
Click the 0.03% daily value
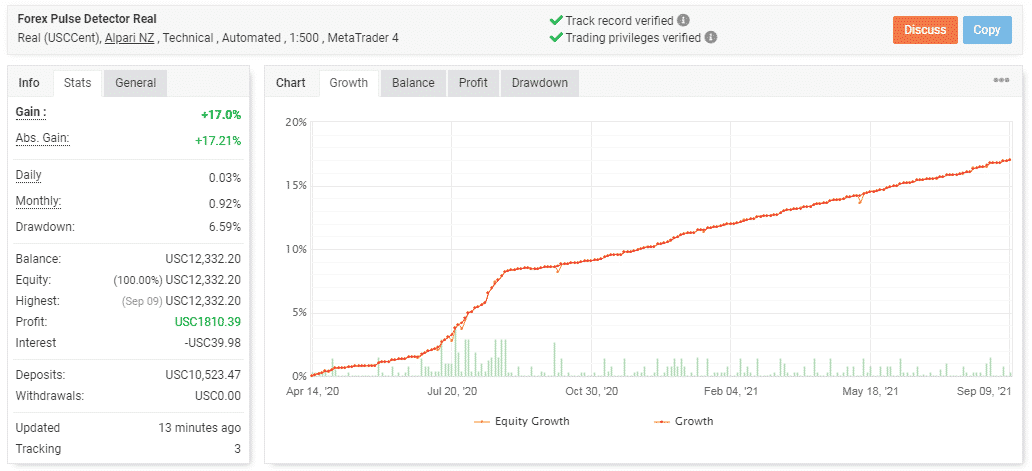click(226, 178)
